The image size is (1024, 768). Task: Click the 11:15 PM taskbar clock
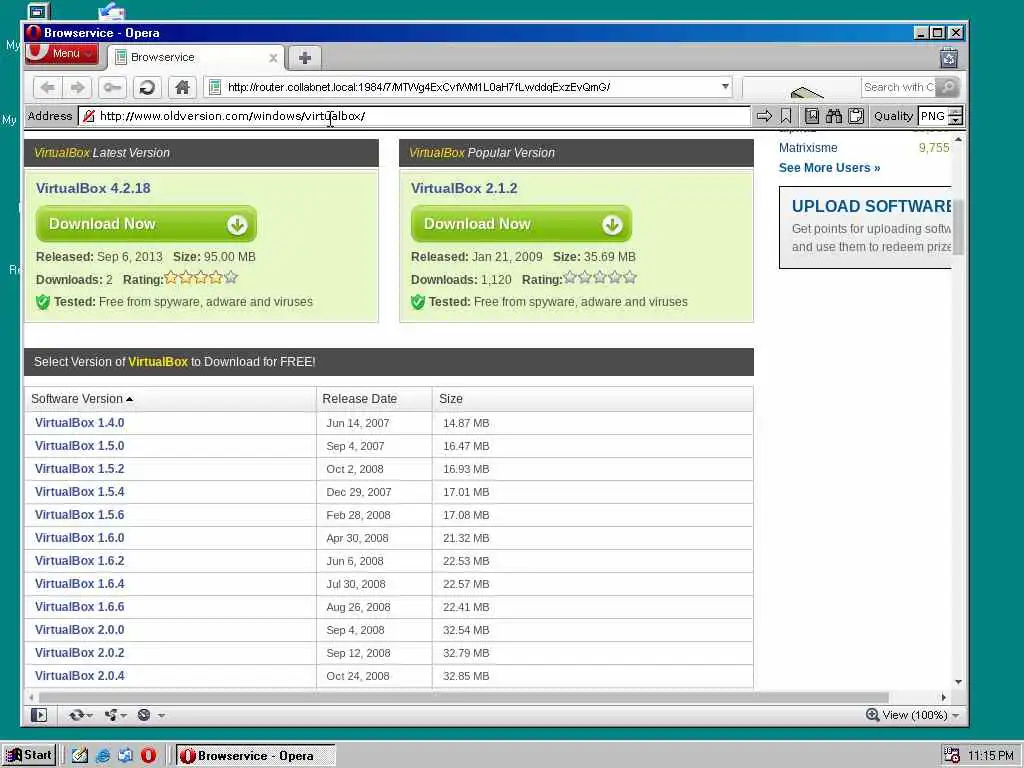point(991,756)
